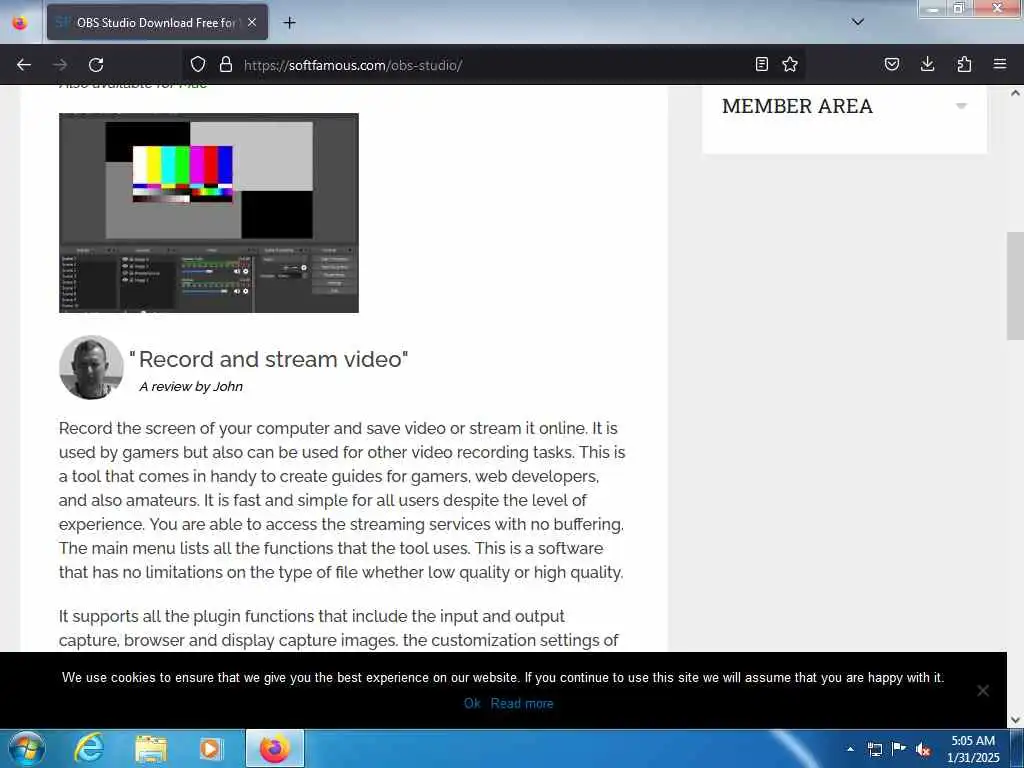This screenshot has width=1024, height=768.
Task: Open the Windows Start menu
Action: point(26,748)
